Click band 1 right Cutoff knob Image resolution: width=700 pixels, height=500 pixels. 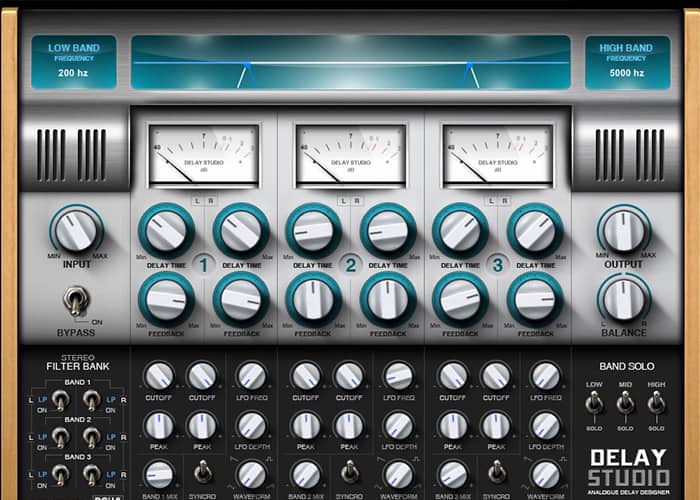click(x=202, y=376)
